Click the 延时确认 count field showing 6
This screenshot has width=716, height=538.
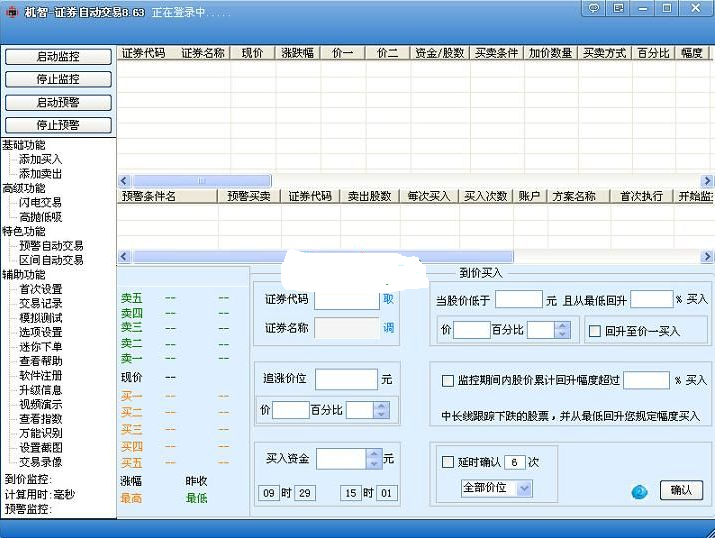click(515, 462)
